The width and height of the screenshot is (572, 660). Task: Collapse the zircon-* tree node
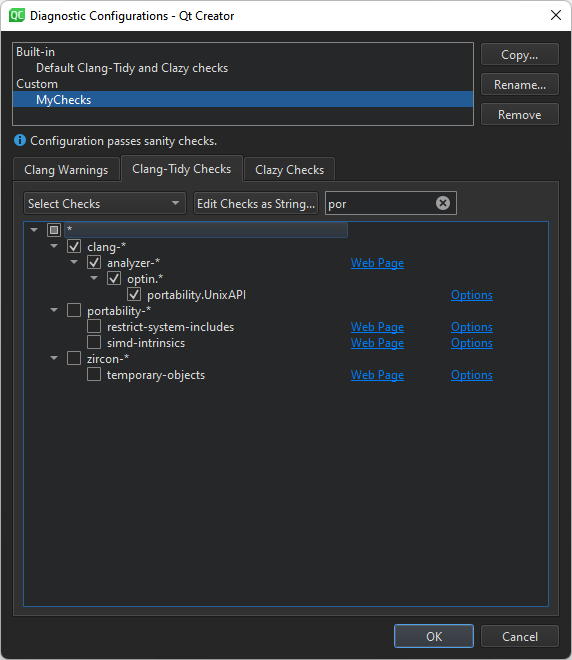pos(54,358)
